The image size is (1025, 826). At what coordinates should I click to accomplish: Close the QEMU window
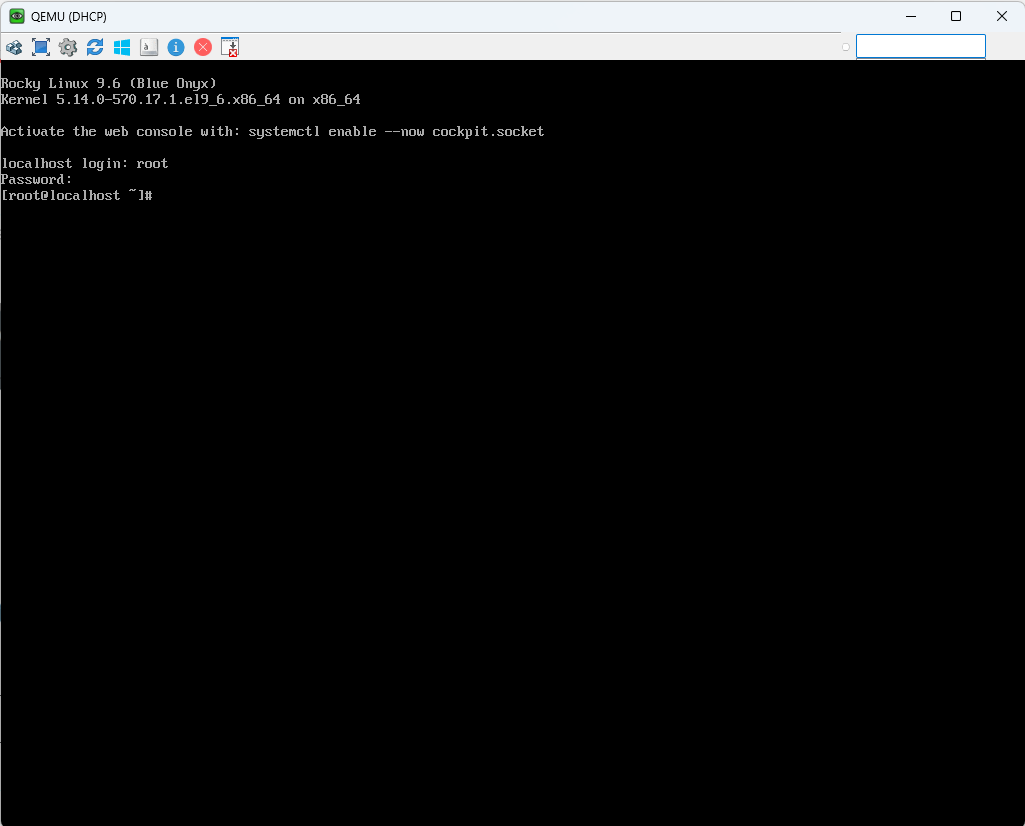pyautogui.click(x=1001, y=16)
